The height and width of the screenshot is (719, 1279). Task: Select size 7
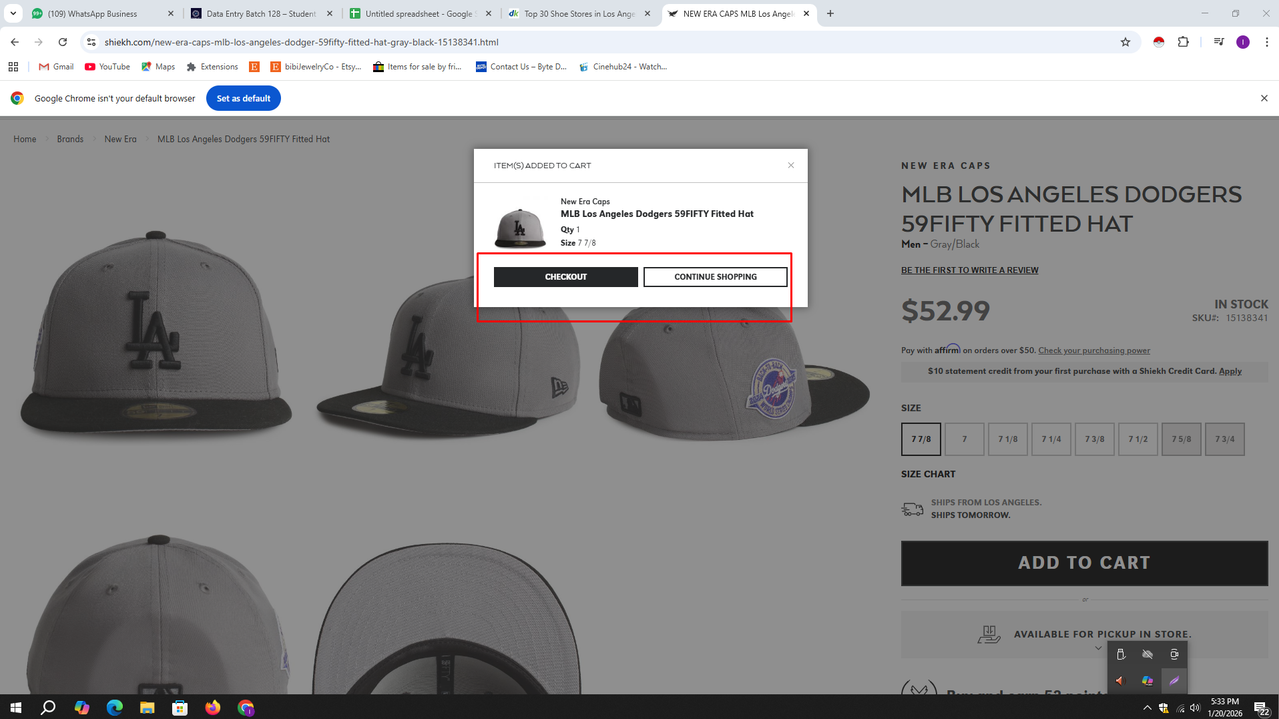[x=964, y=439]
